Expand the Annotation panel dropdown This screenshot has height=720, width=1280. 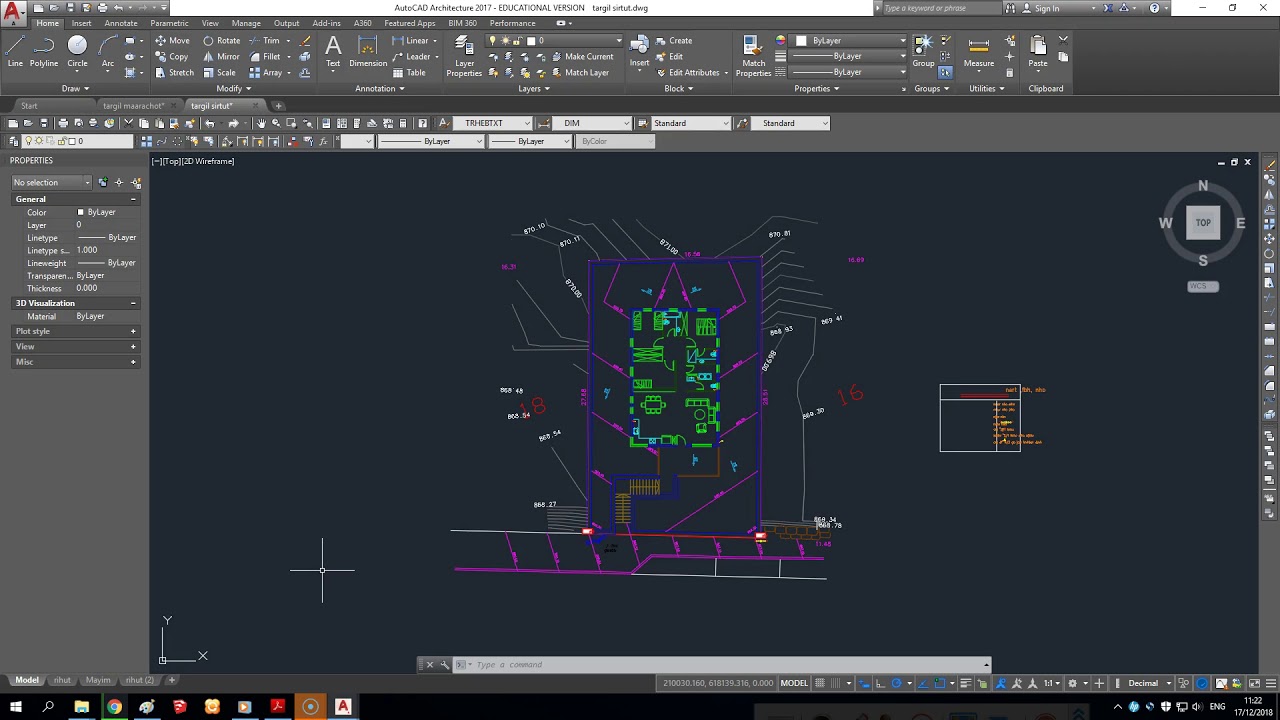[x=380, y=89]
